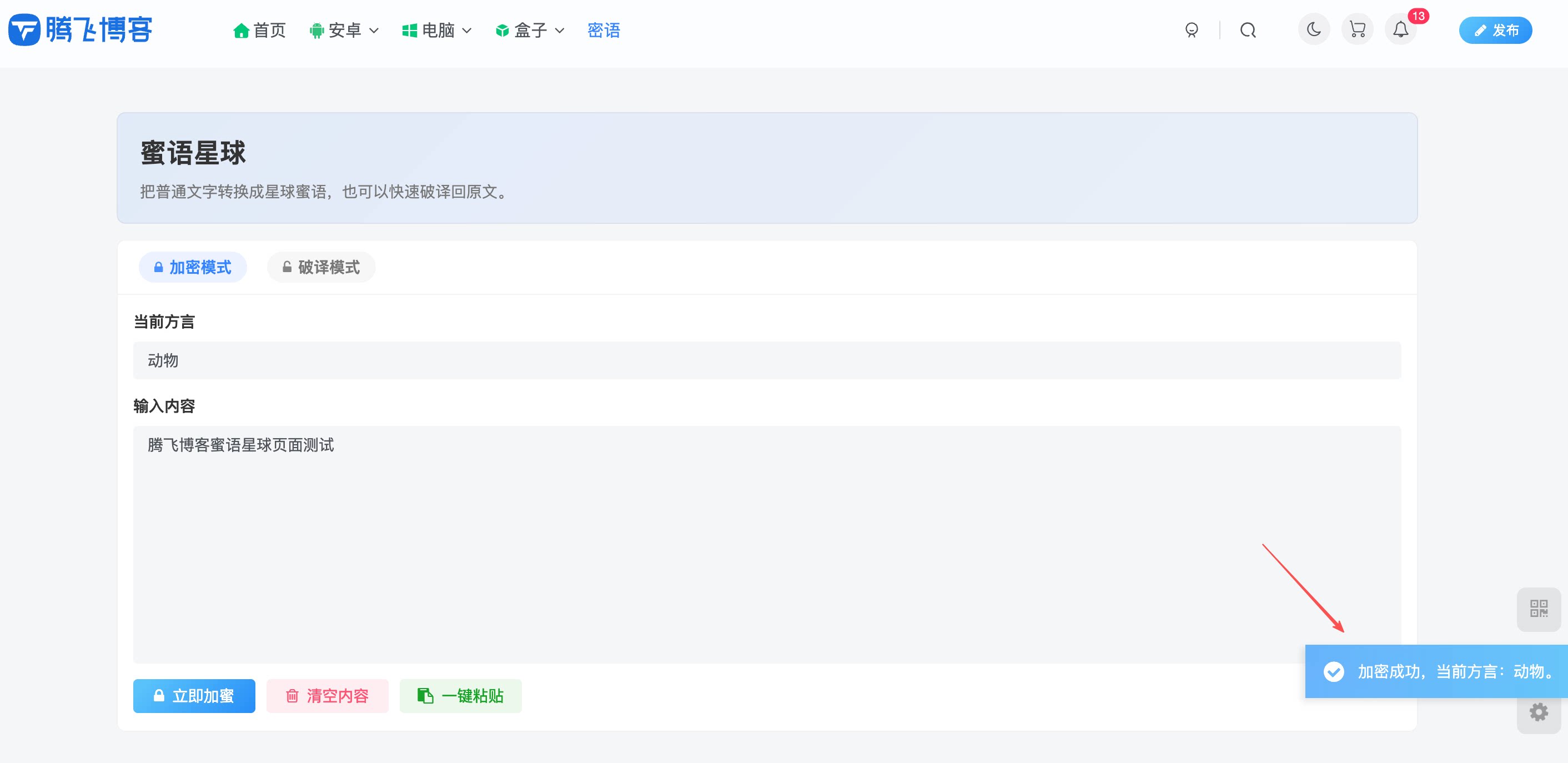Viewport: 1568px width, 763px height.
Task: View notifications via the bell icon
Action: pyautogui.click(x=1401, y=29)
